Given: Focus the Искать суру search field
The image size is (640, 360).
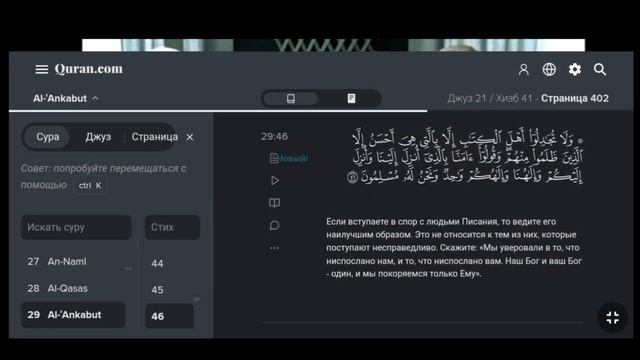Looking at the screenshot, I should click(76, 227).
